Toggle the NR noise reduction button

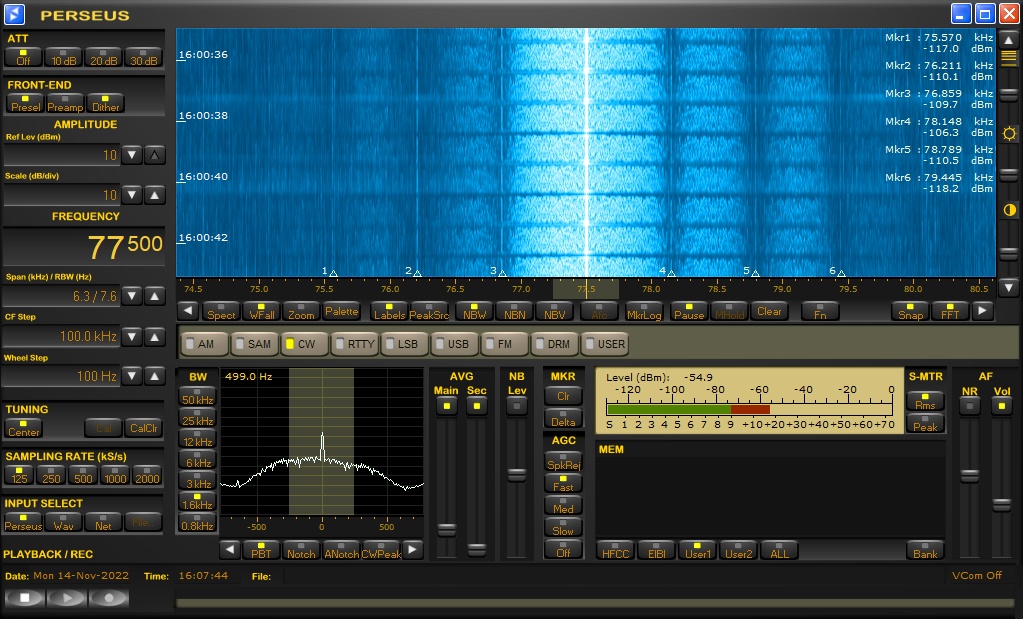(x=970, y=406)
